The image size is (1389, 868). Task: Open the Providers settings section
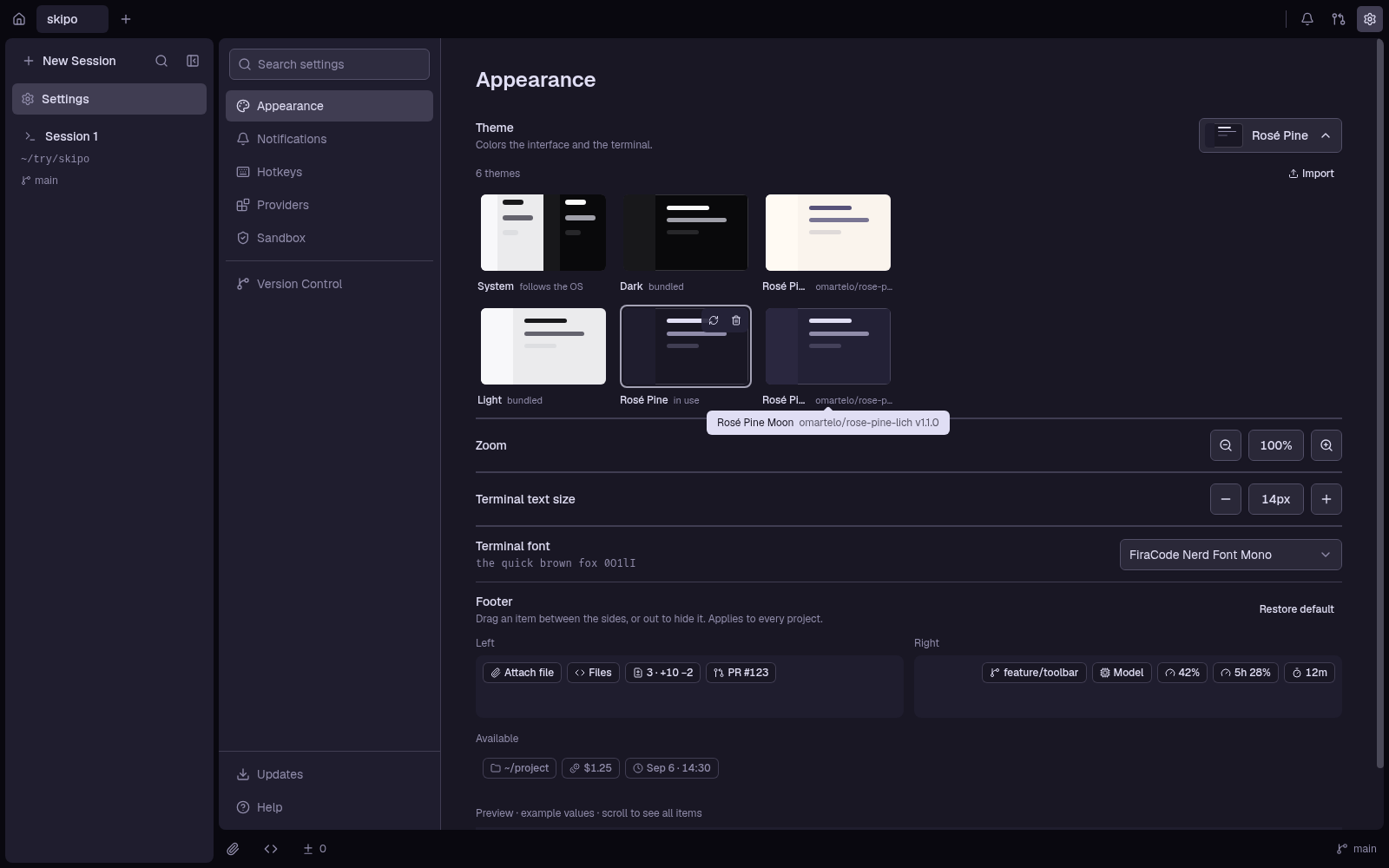click(x=329, y=205)
